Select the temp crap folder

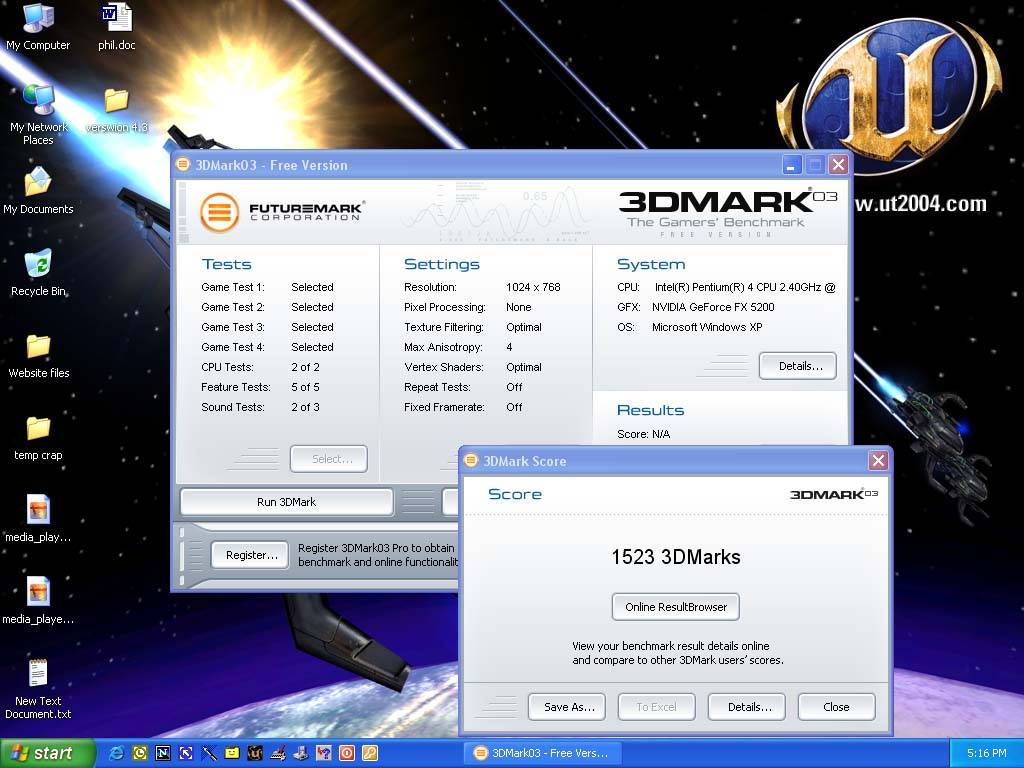click(38, 437)
